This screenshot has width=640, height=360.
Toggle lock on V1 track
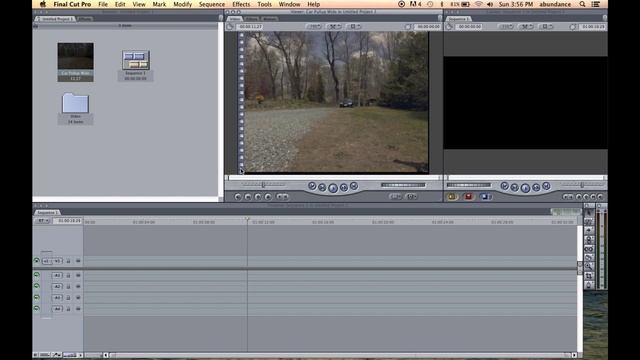tap(69, 261)
